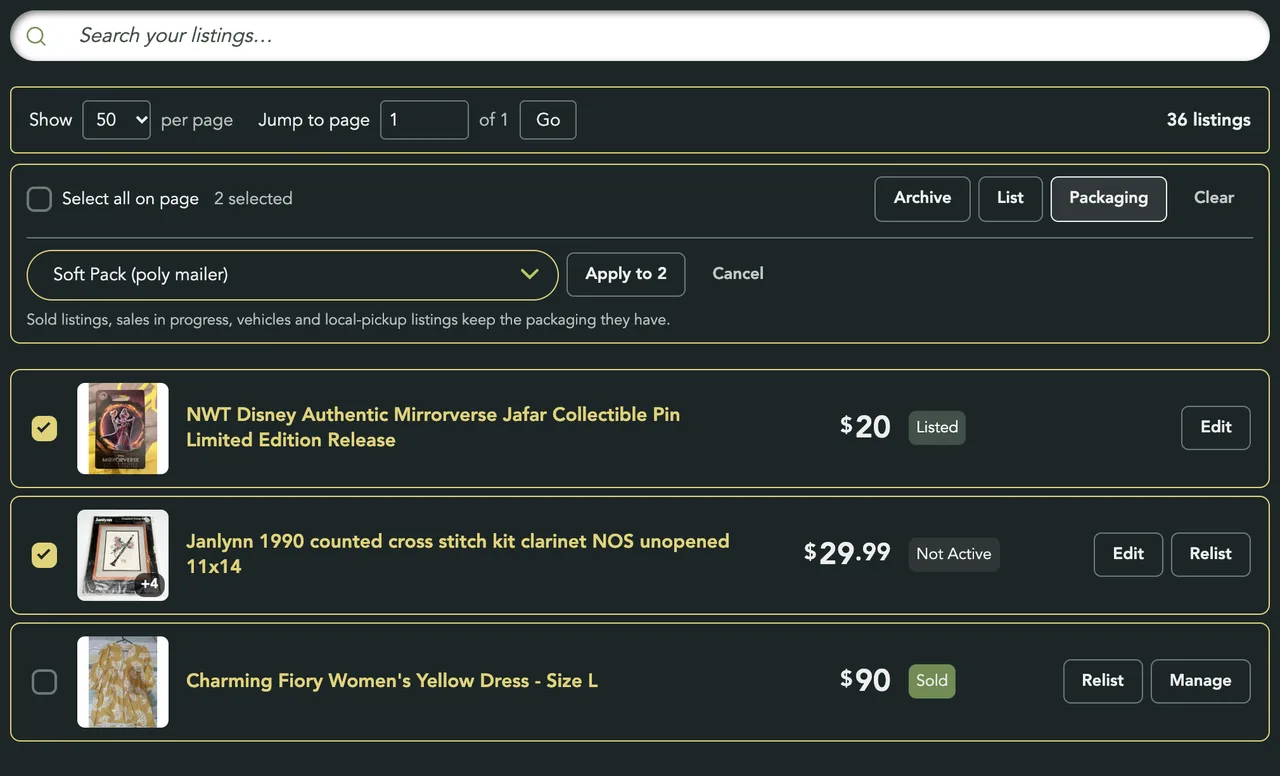Click the Archive bulk action button
1280x776 pixels.
922,198
